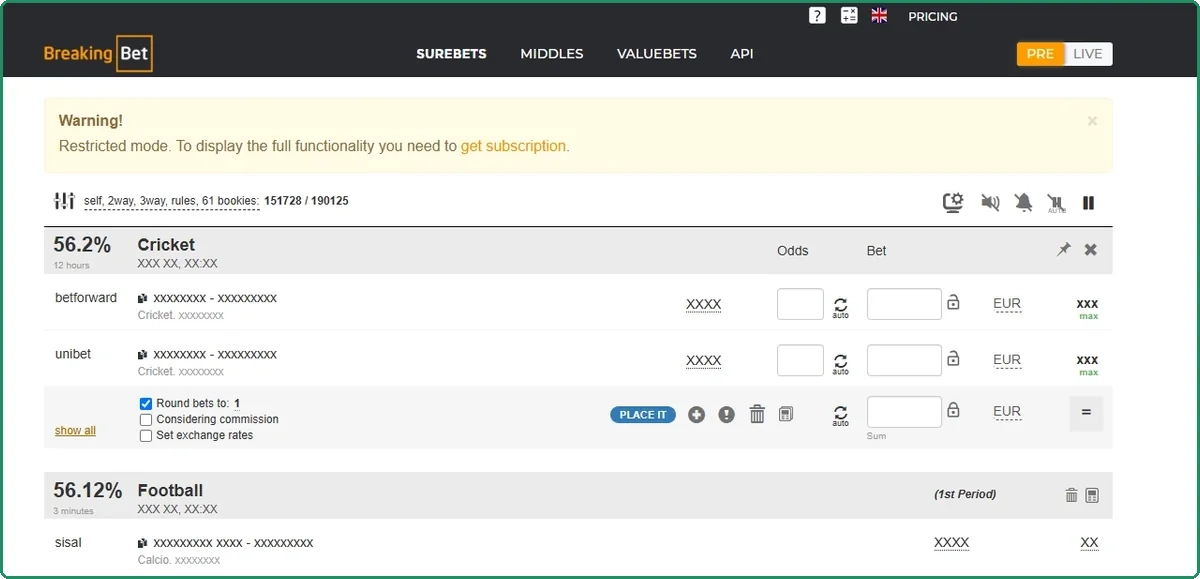Click the equals button in Sum row
This screenshot has height=579, width=1200.
[1086, 413]
